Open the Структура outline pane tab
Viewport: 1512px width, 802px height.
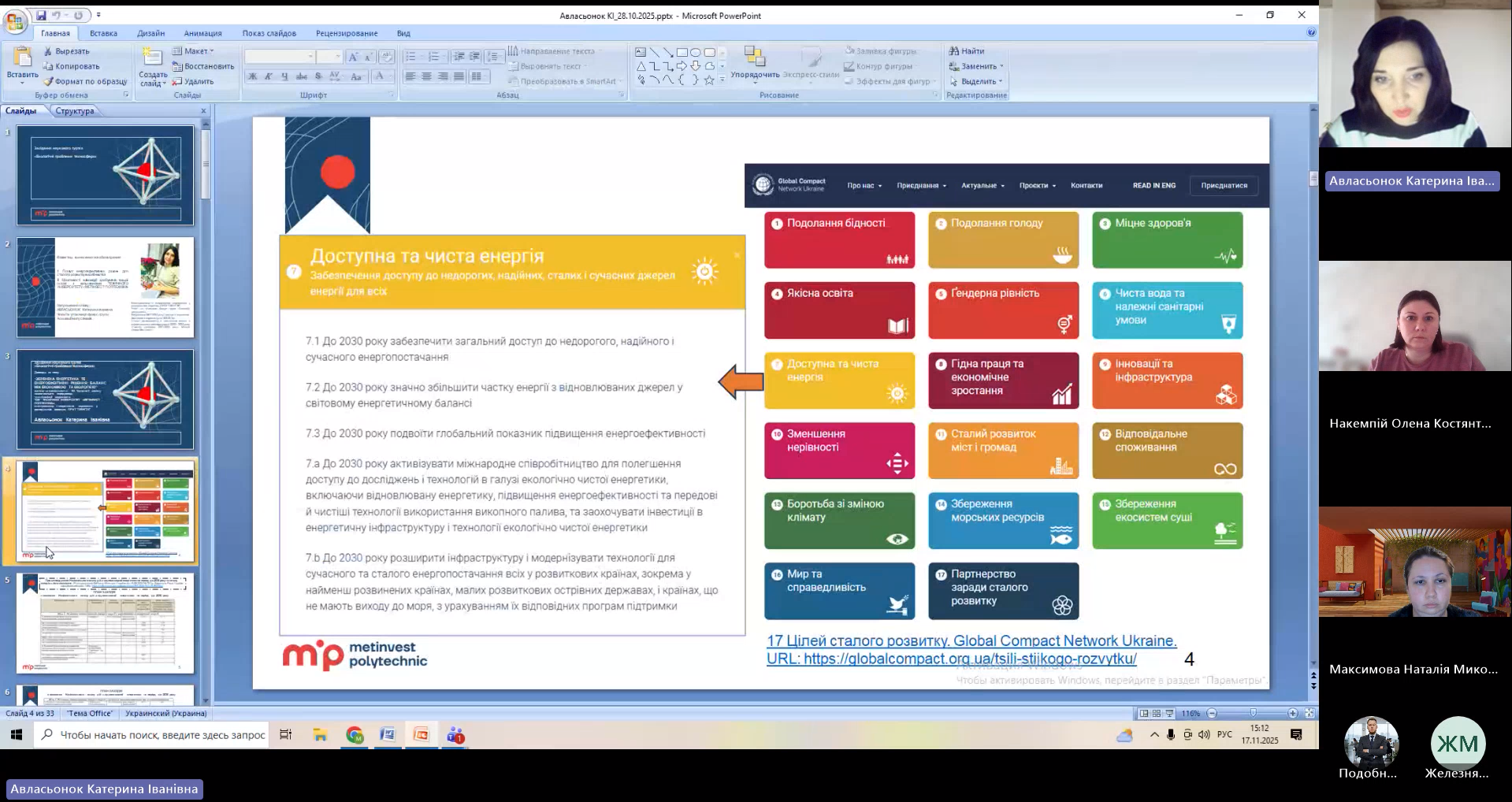(x=75, y=111)
